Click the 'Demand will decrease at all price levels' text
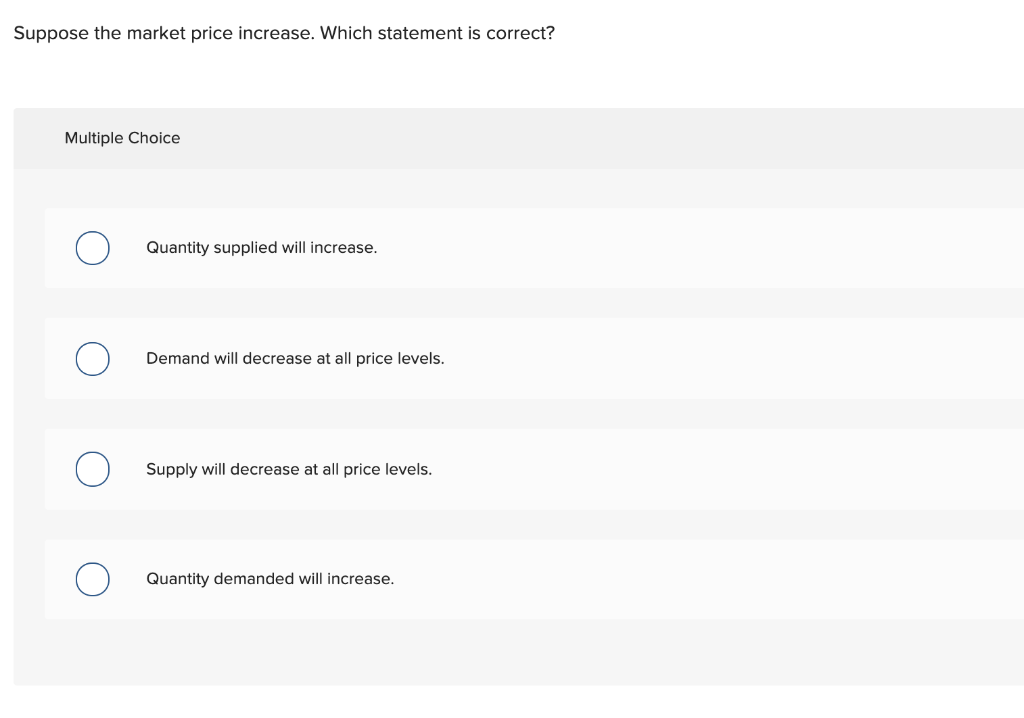 coord(295,358)
